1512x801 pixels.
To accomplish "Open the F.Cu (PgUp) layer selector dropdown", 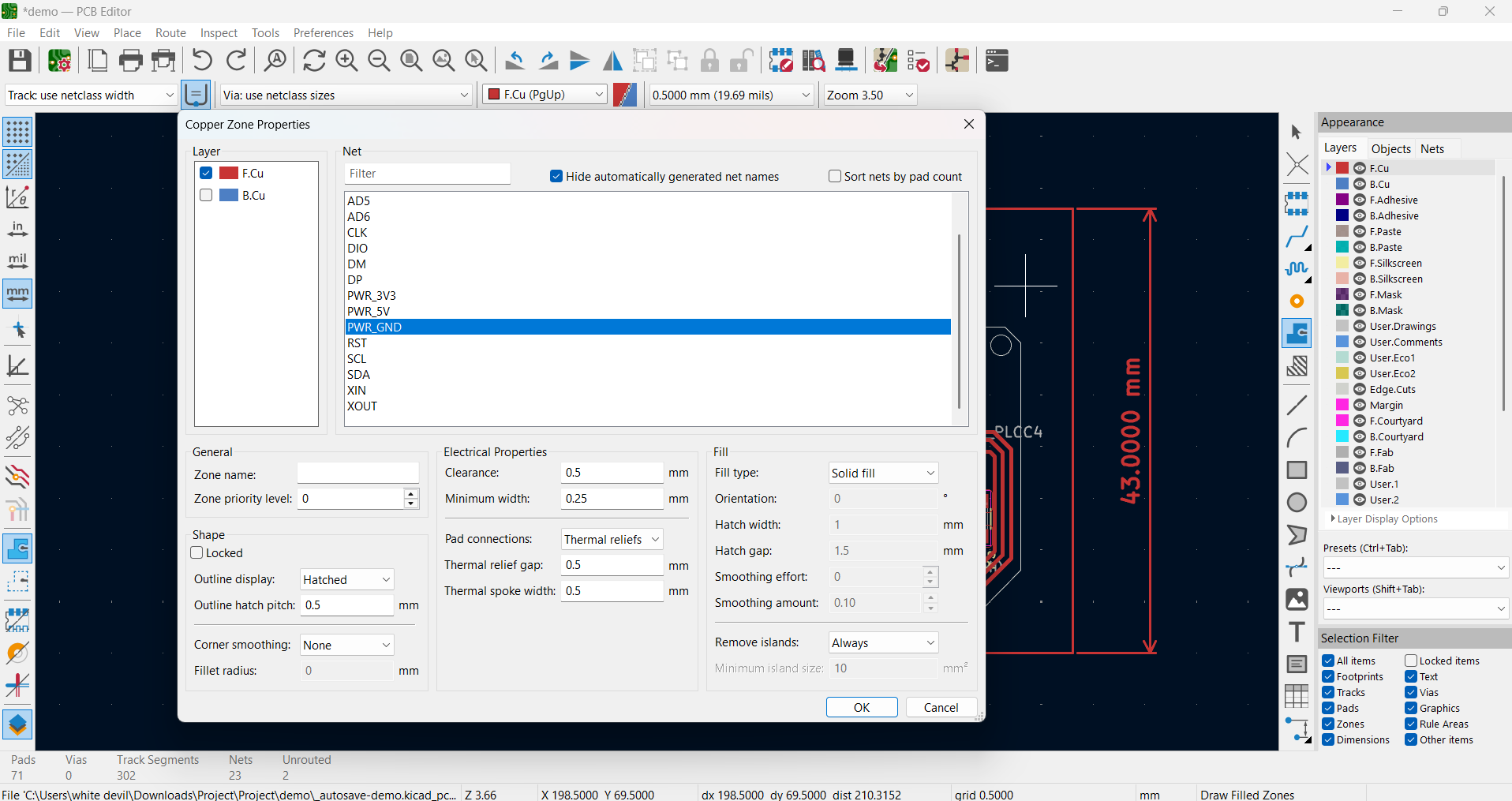I will click(x=545, y=95).
